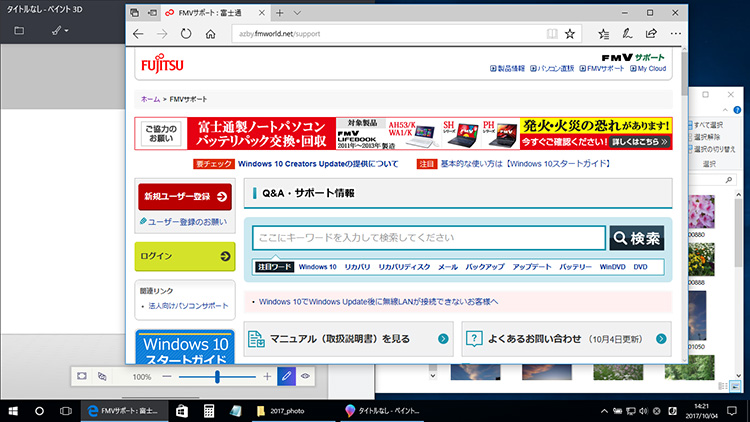Click the Edge refresh page icon
The width and height of the screenshot is (750, 422).
point(186,33)
